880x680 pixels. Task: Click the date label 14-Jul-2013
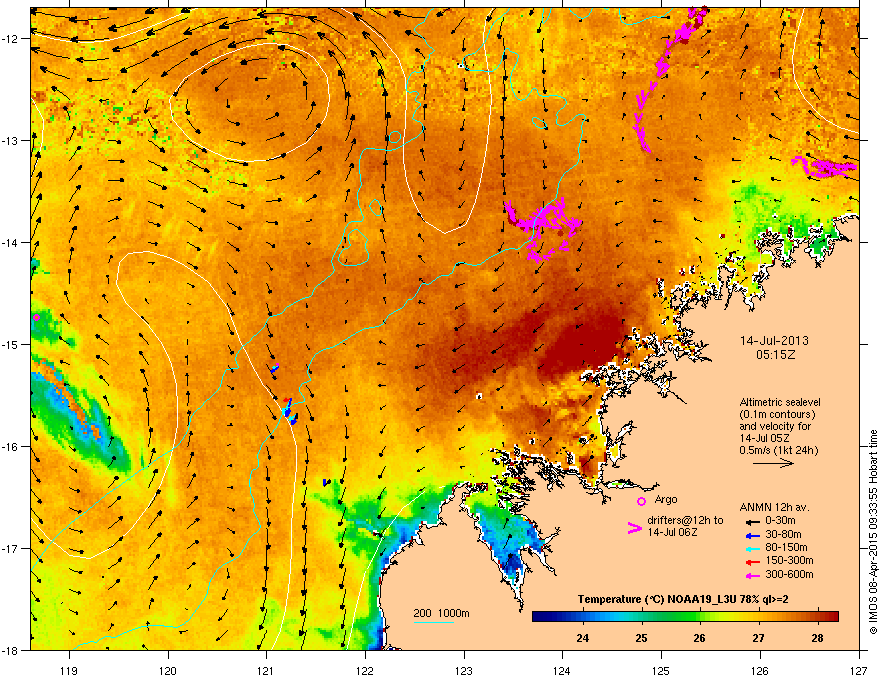(x=774, y=341)
